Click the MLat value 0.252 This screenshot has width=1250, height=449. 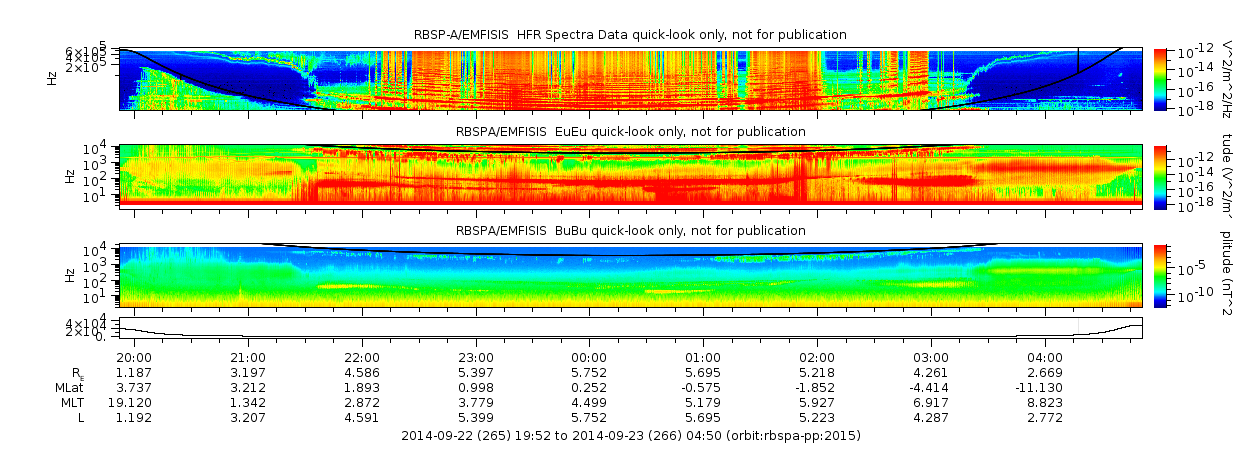tap(589, 387)
